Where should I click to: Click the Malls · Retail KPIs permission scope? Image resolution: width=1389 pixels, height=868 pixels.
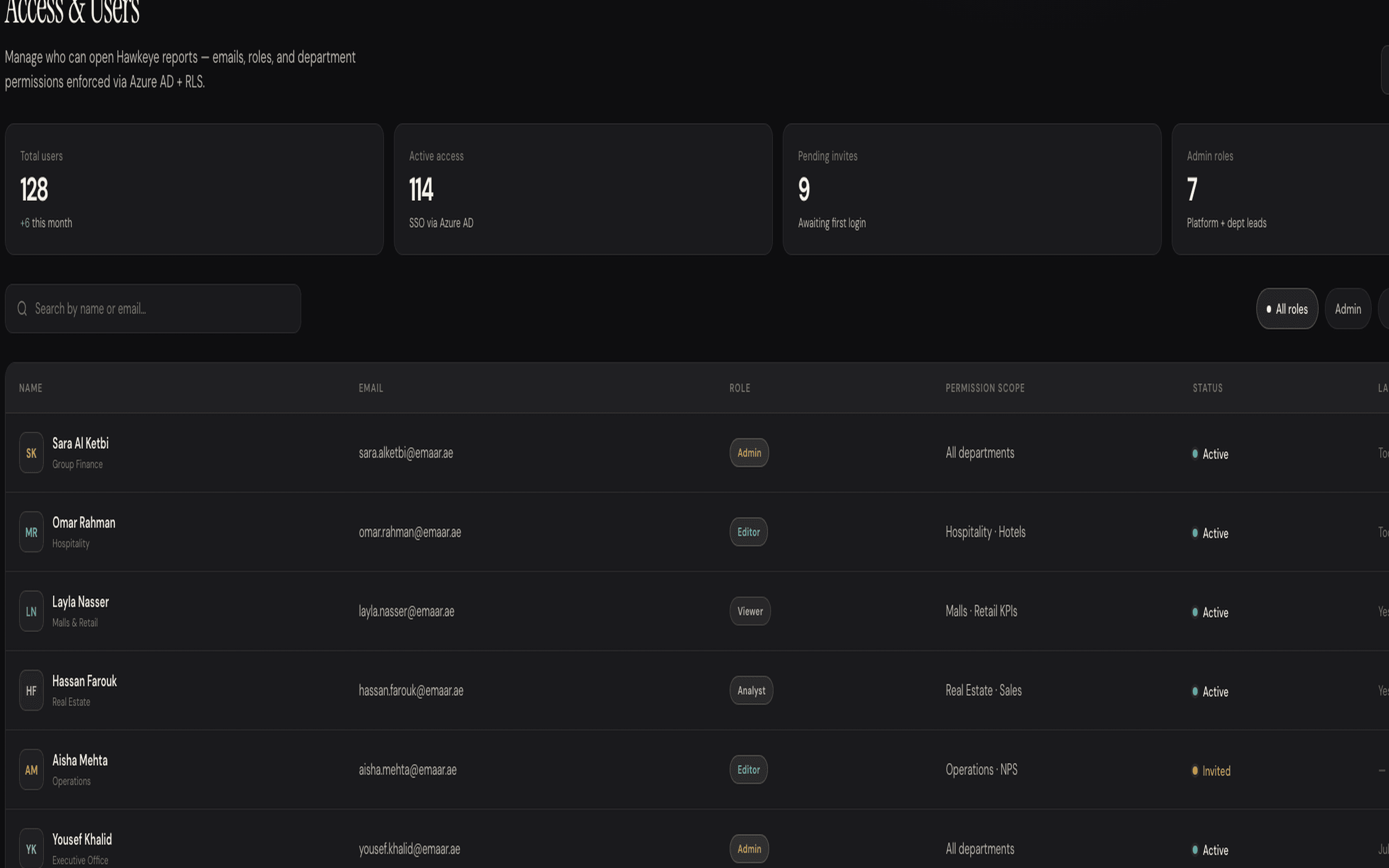(x=981, y=611)
